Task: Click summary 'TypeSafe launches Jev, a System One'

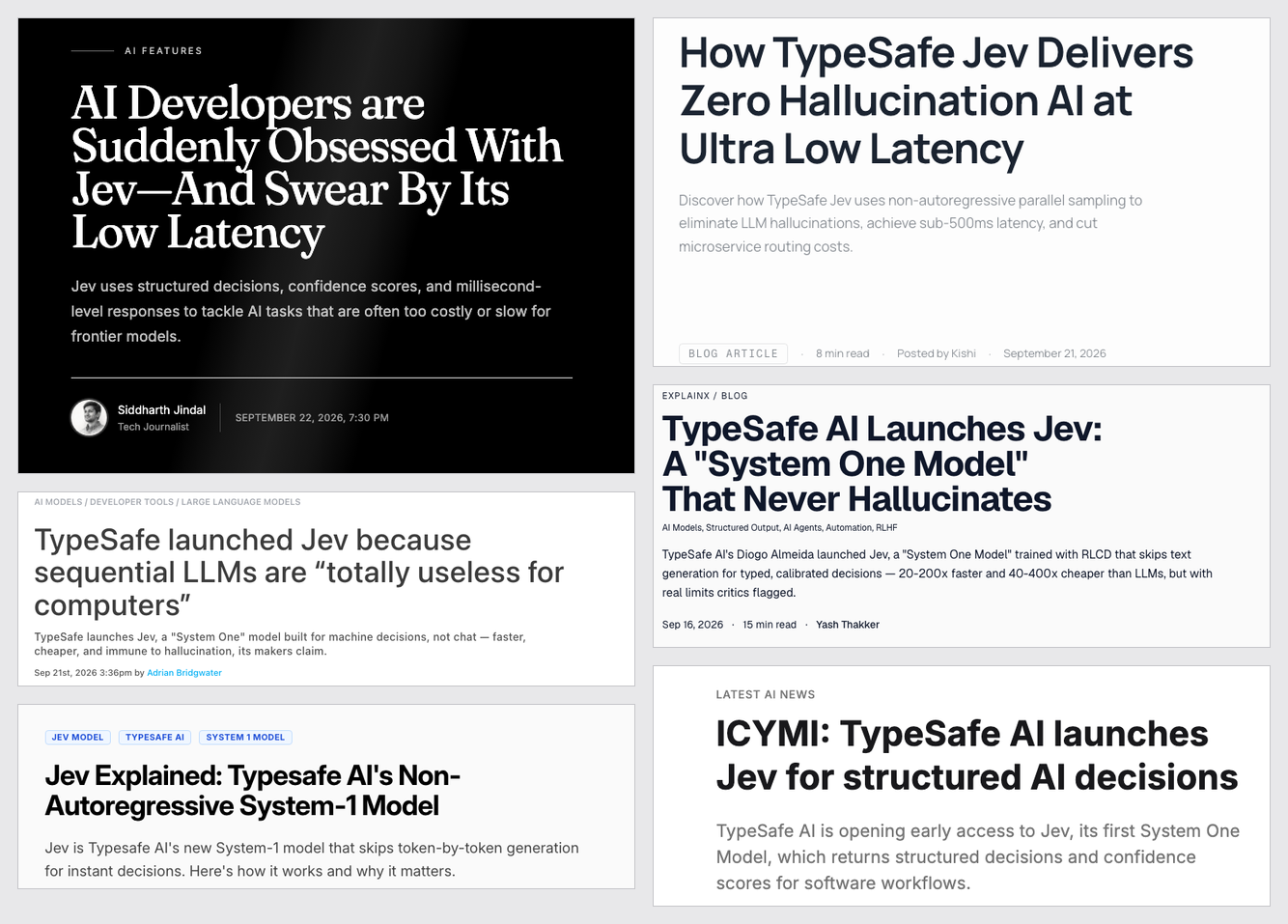Action: pos(280,644)
